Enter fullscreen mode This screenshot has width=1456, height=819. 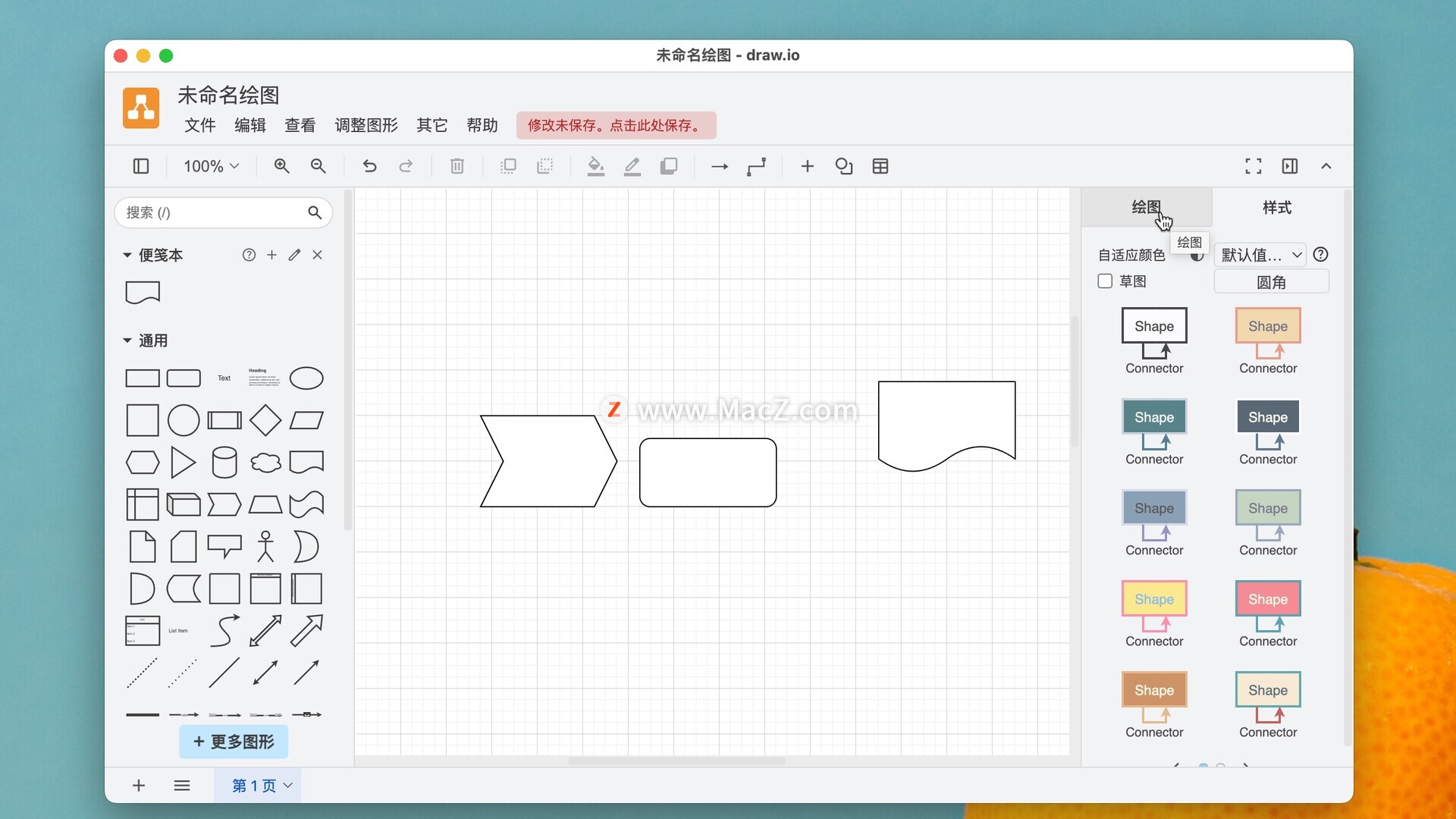(1254, 166)
